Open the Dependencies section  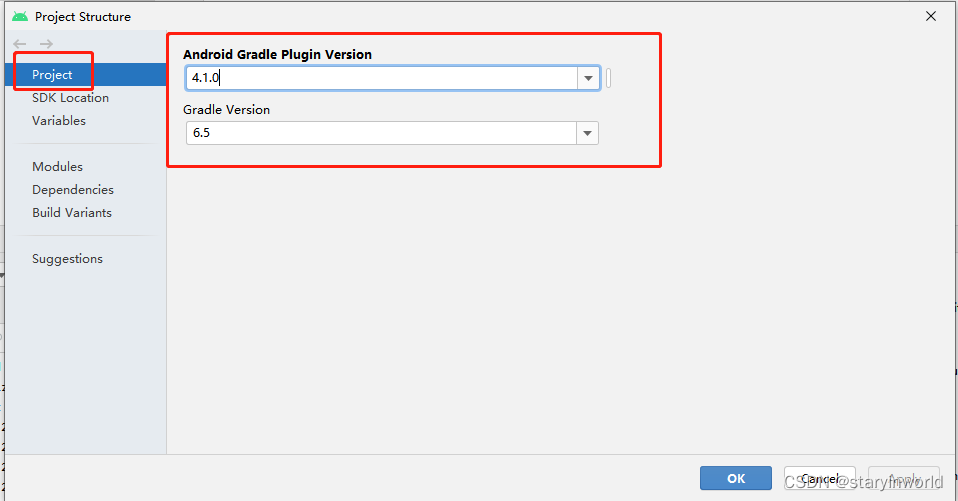(73, 190)
